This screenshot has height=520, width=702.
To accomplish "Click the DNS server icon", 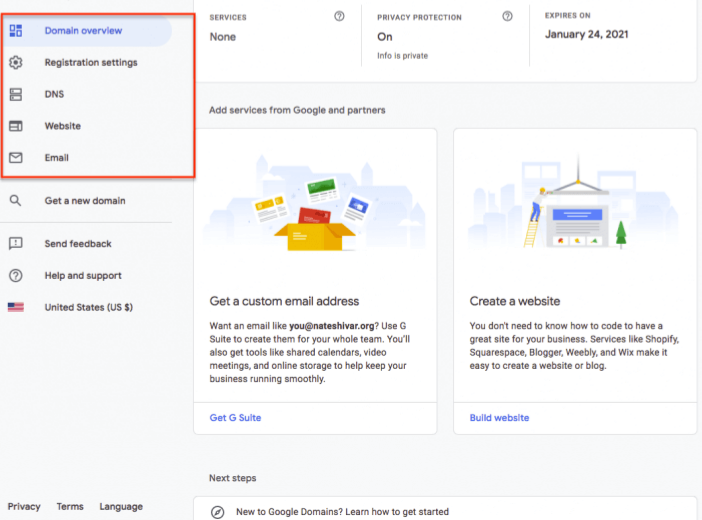I will [x=16, y=94].
